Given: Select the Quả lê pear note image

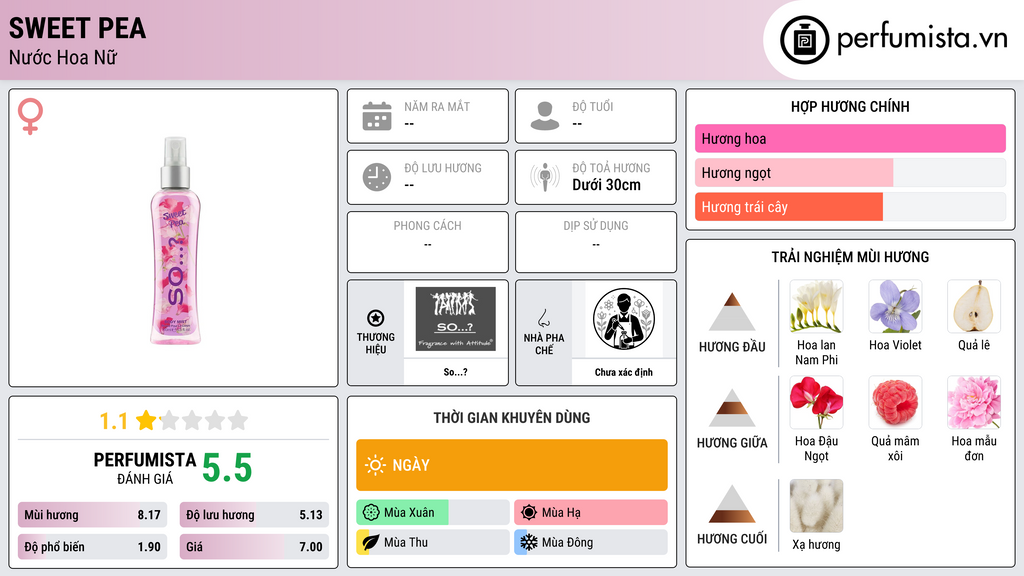Looking at the screenshot, I should tap(974, 306).
